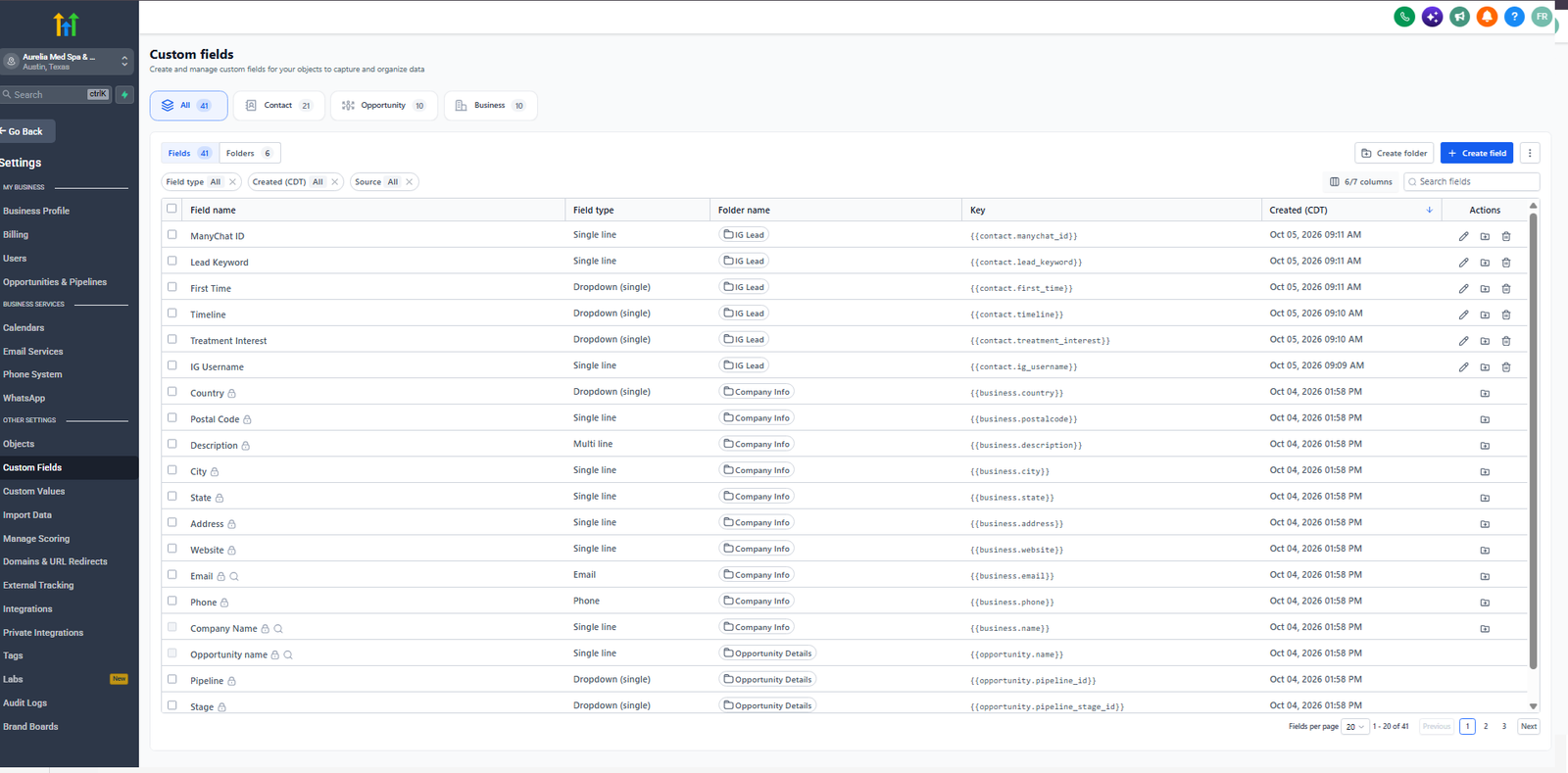Open the Source filter dropdown
The image size is (1568, 773).
pyautogui.click(x=384, y=182)
